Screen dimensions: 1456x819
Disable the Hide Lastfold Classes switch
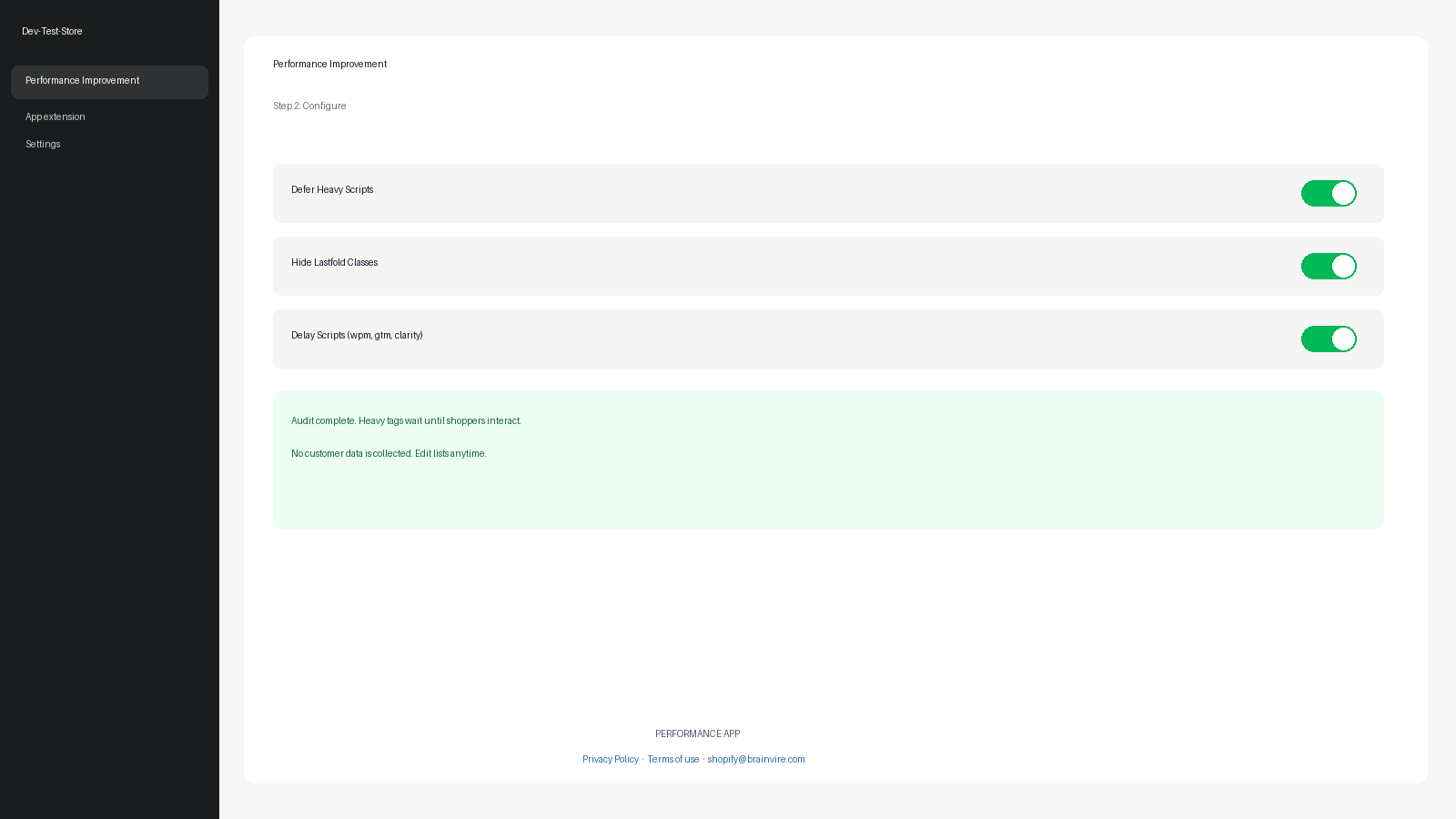click(1329, 266)
